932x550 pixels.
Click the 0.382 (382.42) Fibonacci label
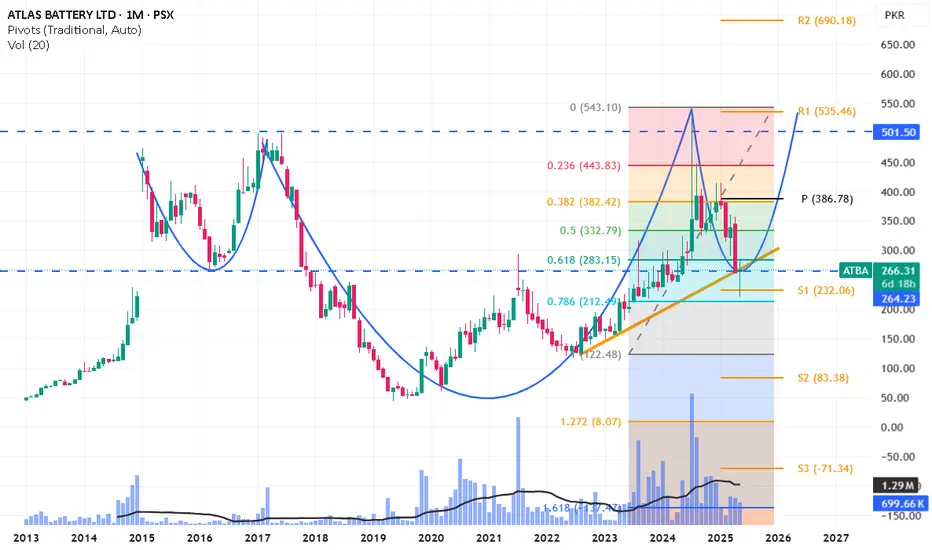click(584, 202)
